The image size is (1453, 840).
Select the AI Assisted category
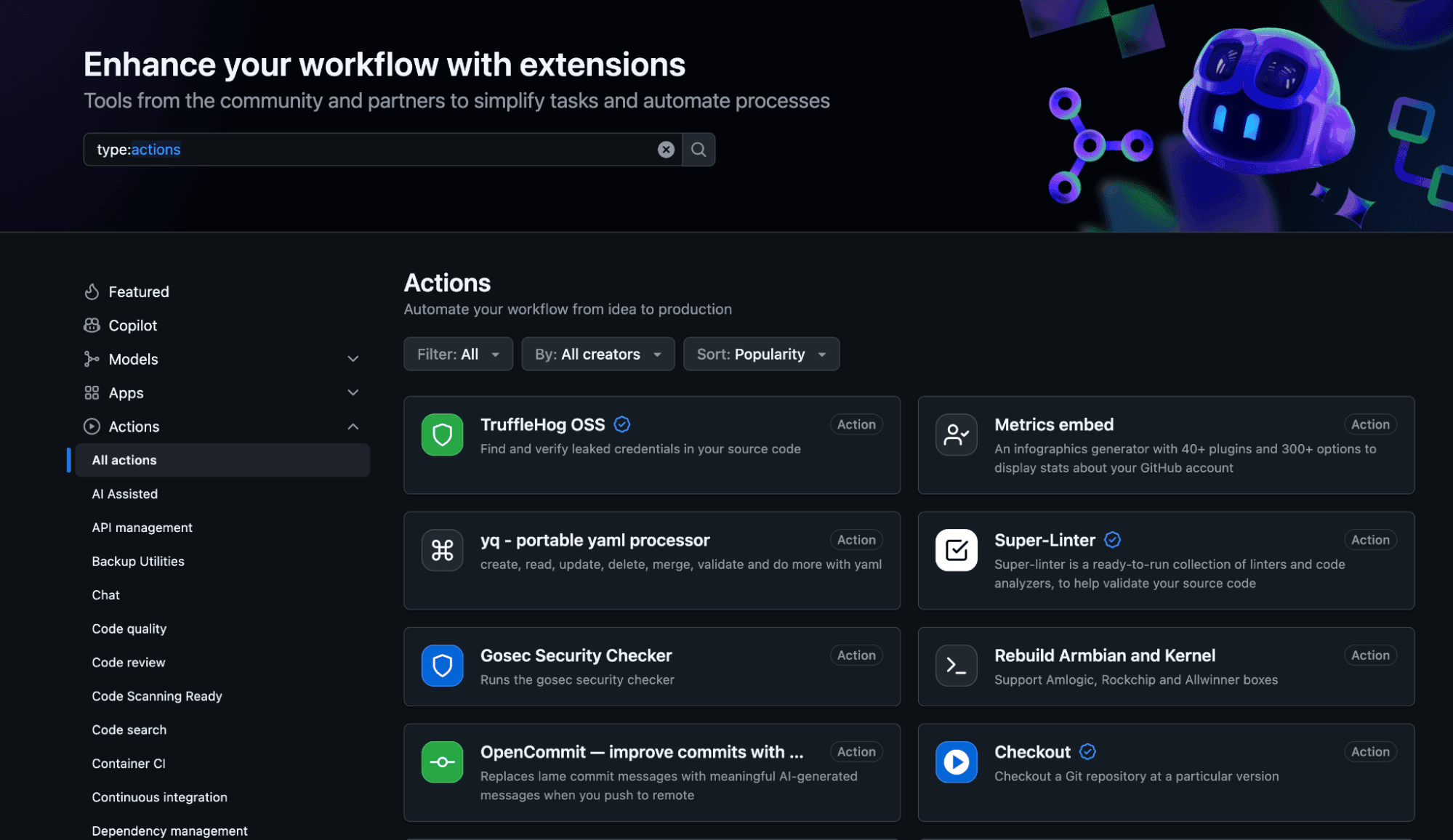(125, 494)
